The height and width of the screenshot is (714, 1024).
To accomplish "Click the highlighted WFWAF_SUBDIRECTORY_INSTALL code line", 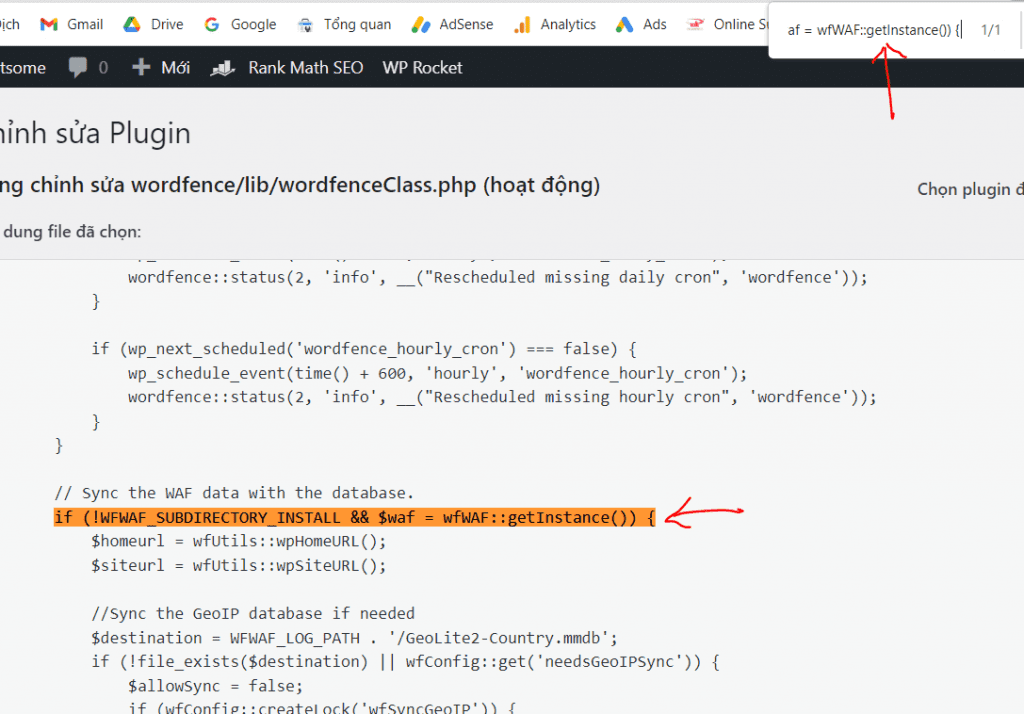I will (x=355, y=517).
